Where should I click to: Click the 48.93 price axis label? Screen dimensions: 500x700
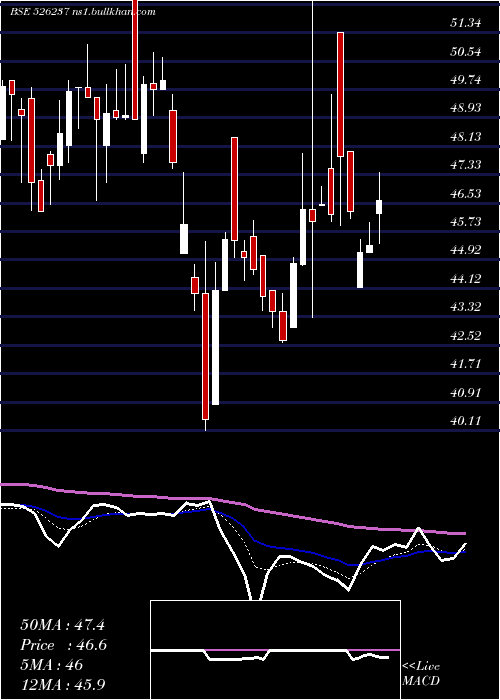pyautogui.click(x=466, y=108)
